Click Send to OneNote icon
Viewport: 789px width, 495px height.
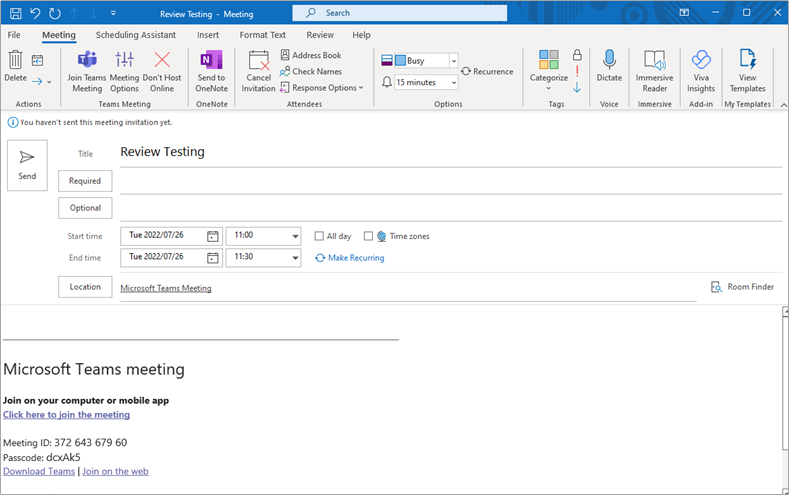tap(211, 59)
